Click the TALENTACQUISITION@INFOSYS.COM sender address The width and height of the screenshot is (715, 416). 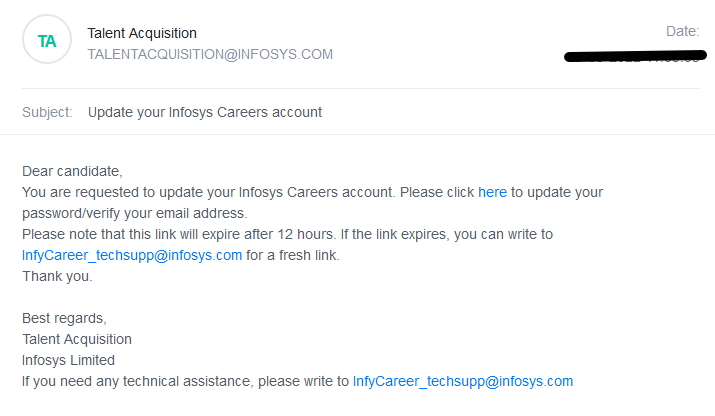coord(210,54)
